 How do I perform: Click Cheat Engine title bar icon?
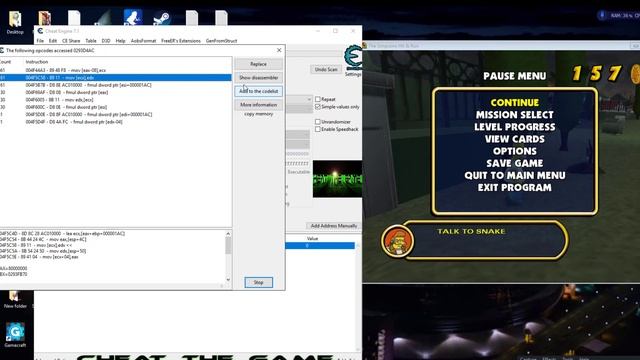click(x=40, y=31)
